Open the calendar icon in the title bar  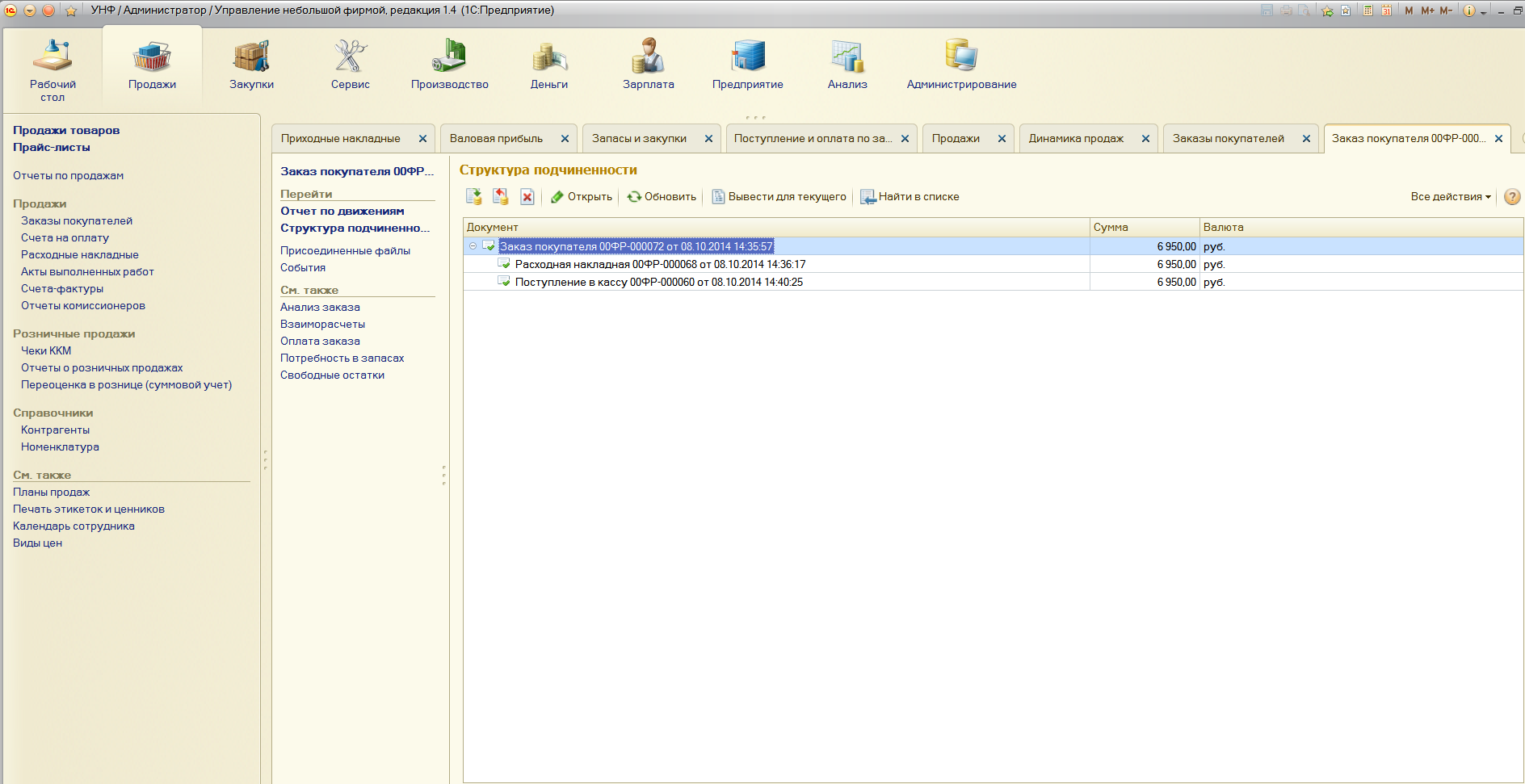tap(1386, 10)
